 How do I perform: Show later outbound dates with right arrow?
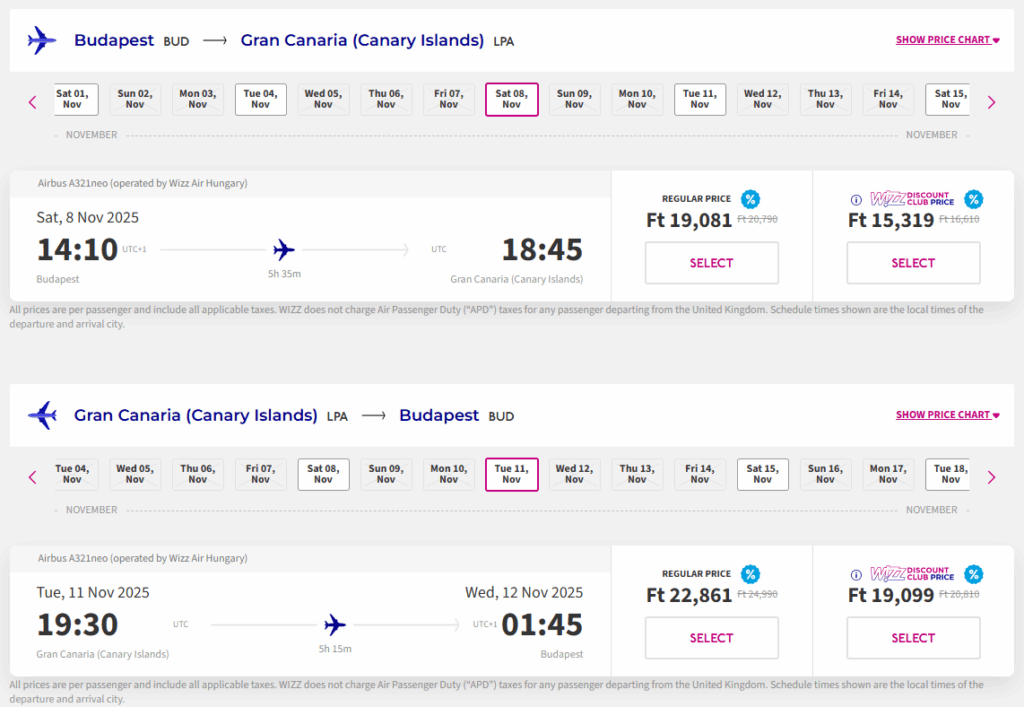tap(991, 102)
